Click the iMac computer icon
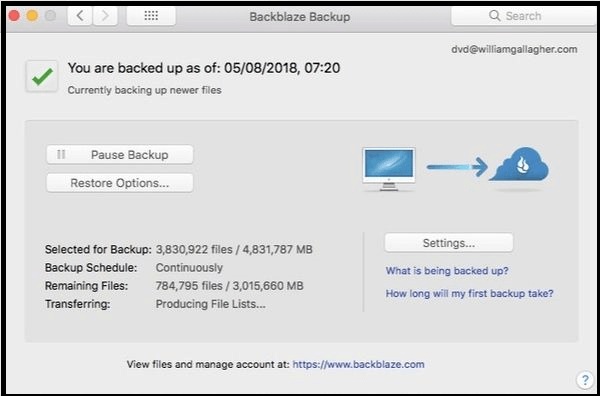 pyautogui.click(x=389, y=169)
